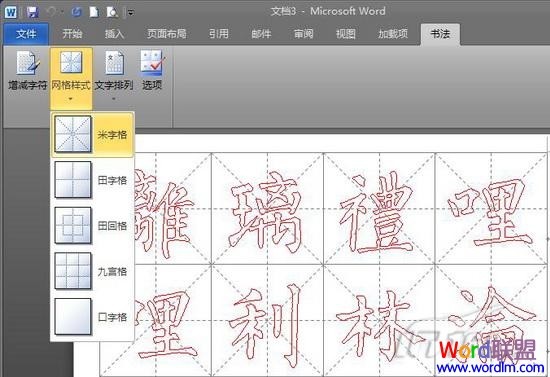Expand the 网格样式 grid style dropdown
Image resolution: width=550 pixels, height=377 pixels.
[x=71, y=79]
